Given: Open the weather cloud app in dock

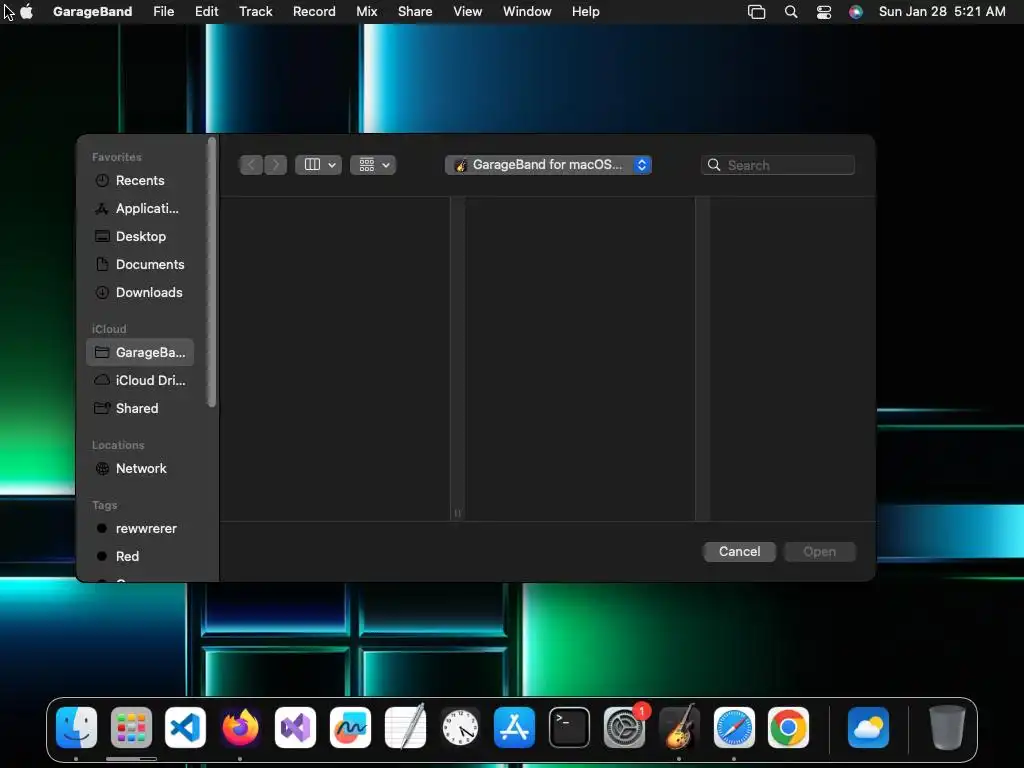Looking at the screenshot, I should [x=869, y=727].
